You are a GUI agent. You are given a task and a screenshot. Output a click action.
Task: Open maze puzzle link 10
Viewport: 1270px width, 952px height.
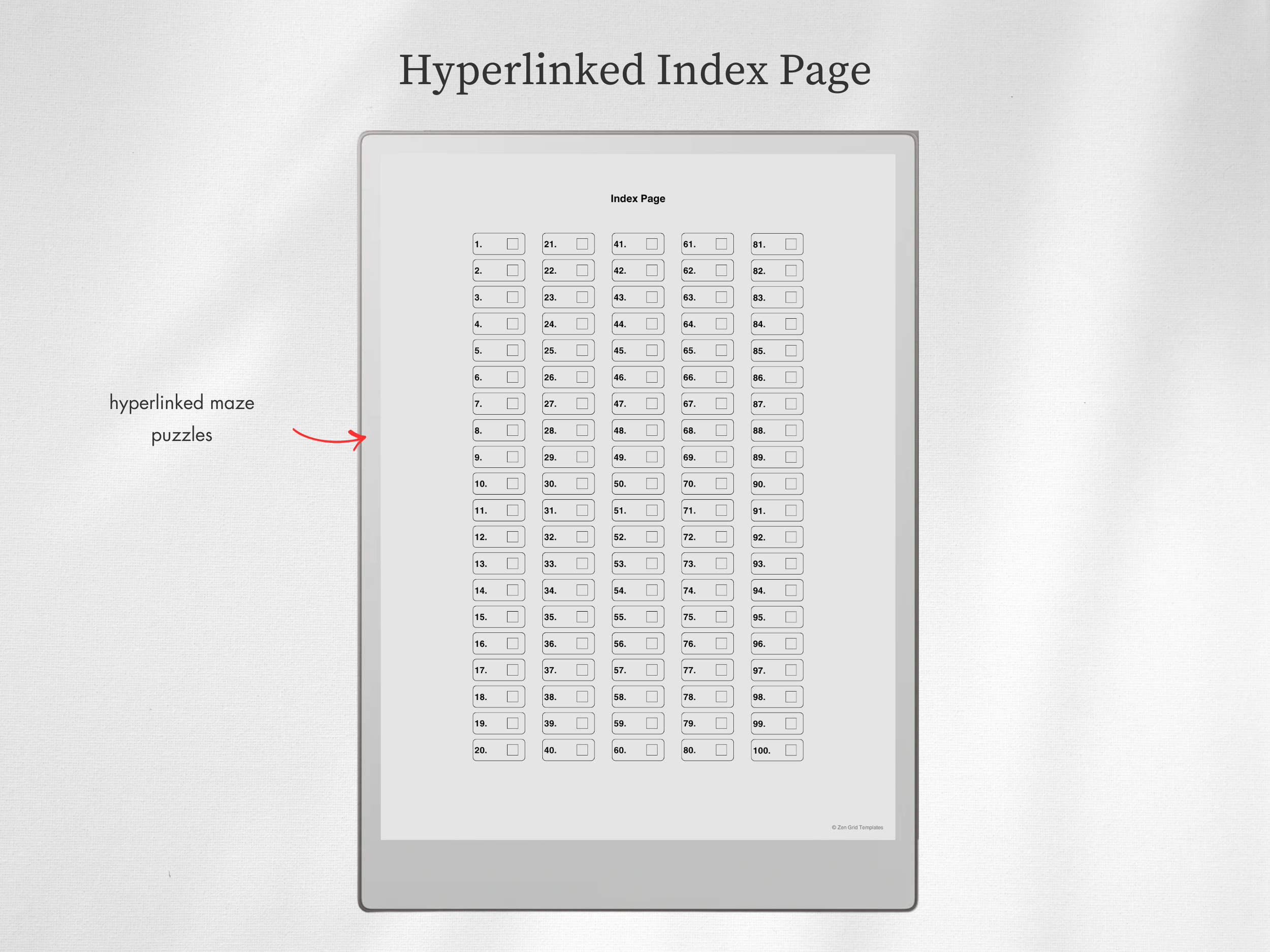click(499, 484)
